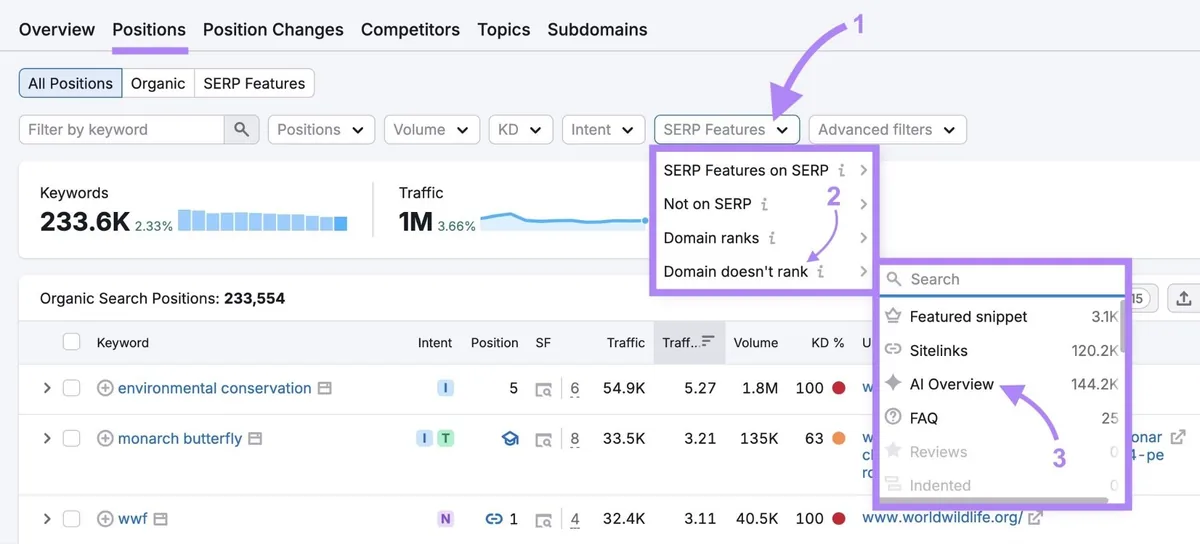Switch to the Competitors tab
Viewport: 1200px width, 544px height.
point(410,29)
